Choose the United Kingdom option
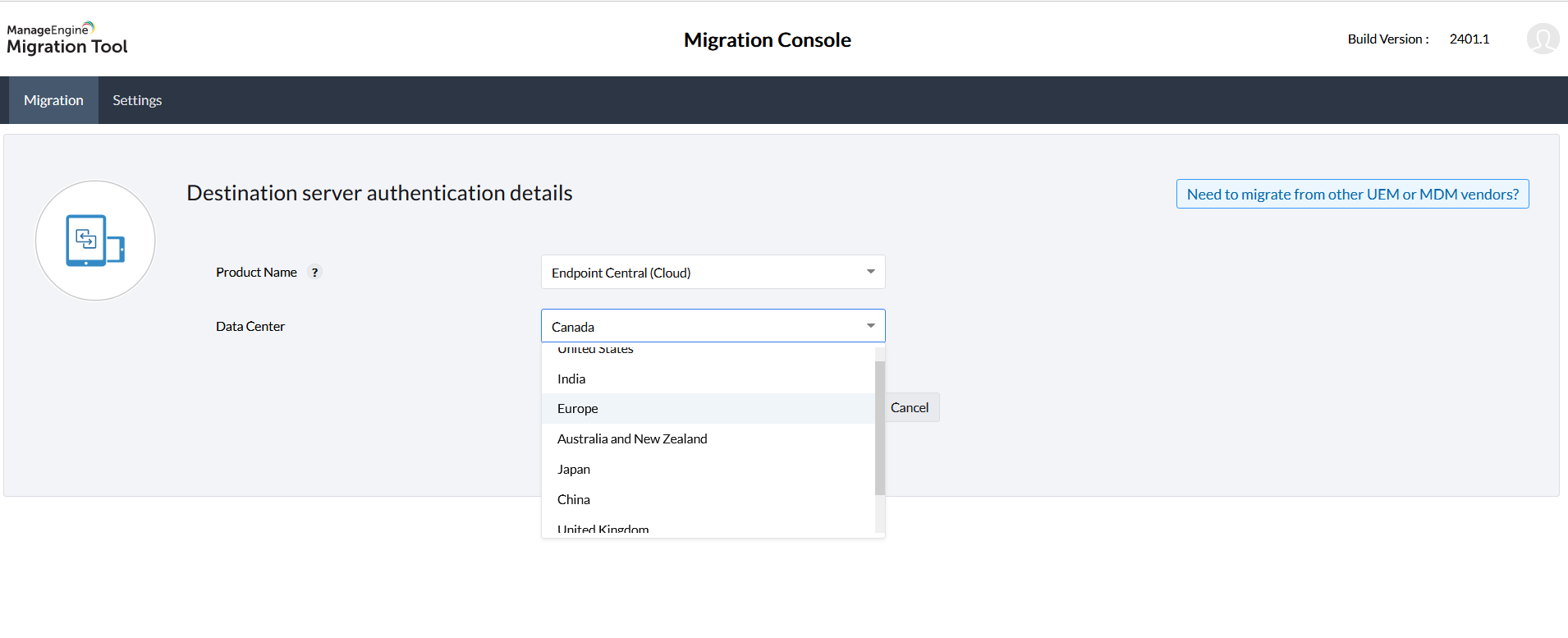1568x638 pixels. [x=603, y=529]
